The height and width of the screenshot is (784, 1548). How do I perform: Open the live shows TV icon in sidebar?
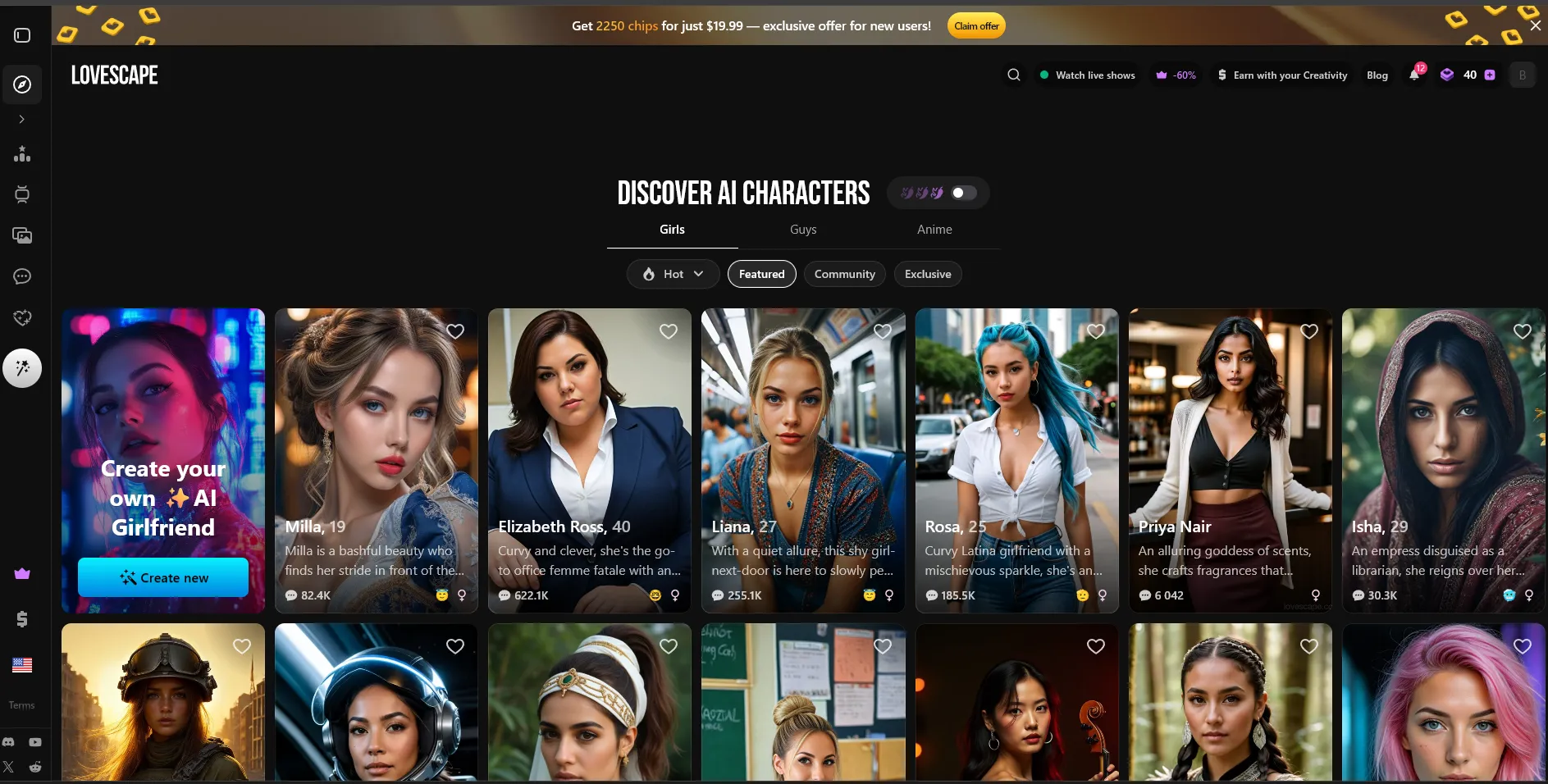(x=22, y=194)
